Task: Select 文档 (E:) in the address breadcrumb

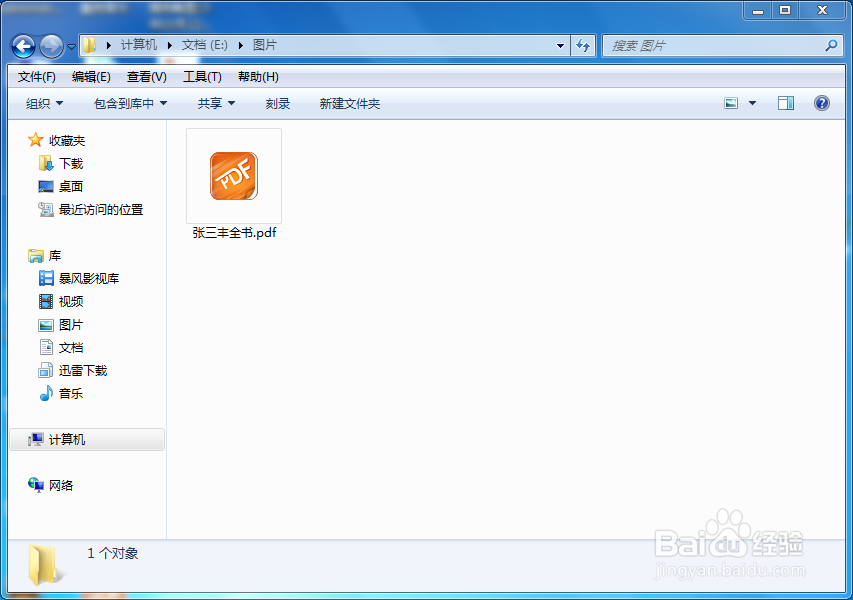Action: [205, 45]
